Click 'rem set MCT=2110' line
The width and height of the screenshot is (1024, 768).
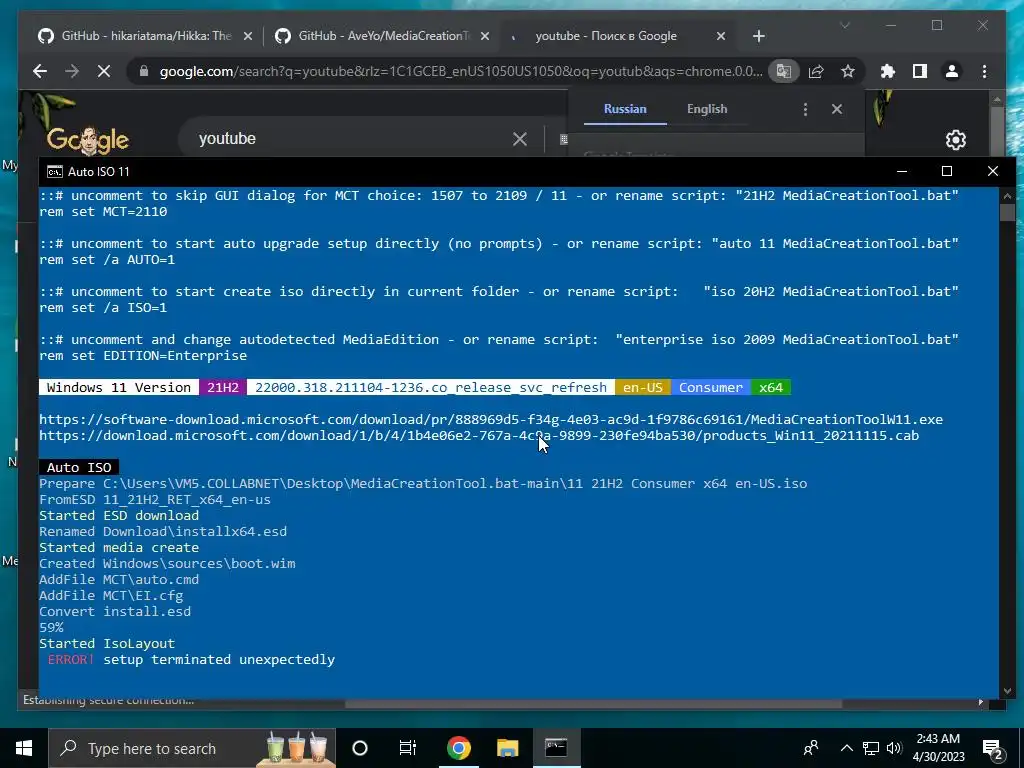point(103,212)
